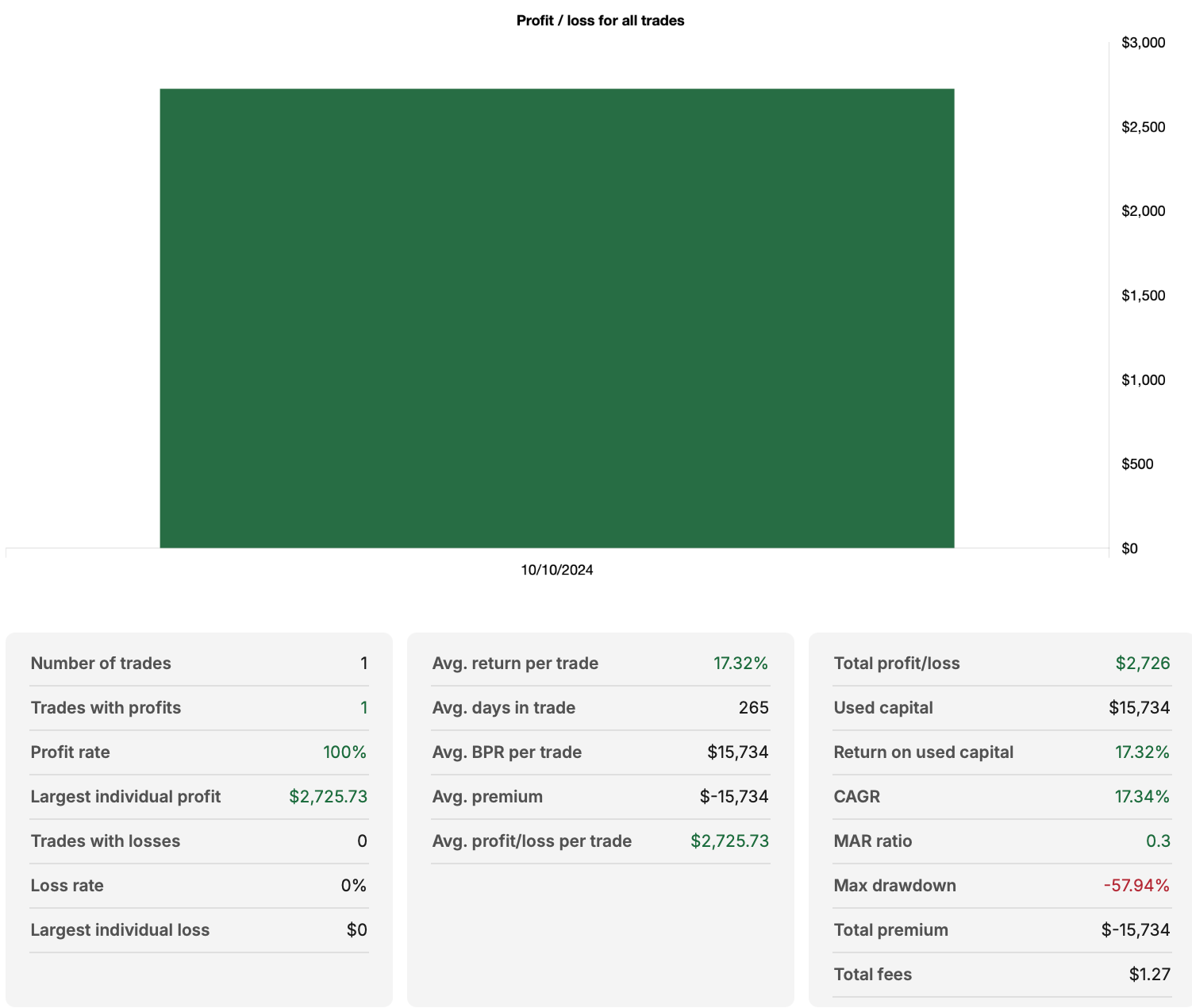Click the 'Avg. days in trade' row

503,708
